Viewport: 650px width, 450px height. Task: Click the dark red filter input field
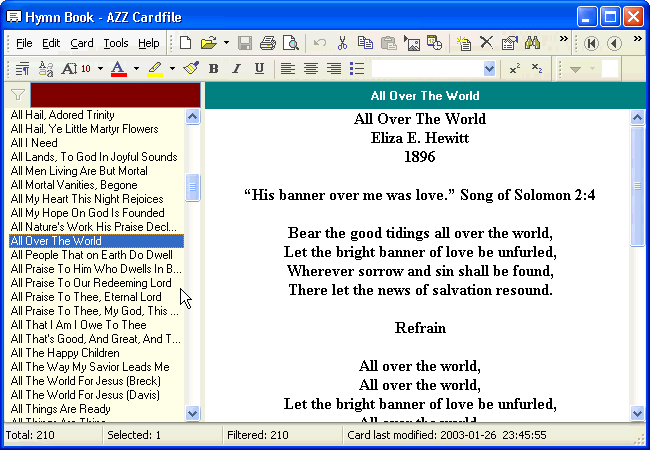coord(115,95)
